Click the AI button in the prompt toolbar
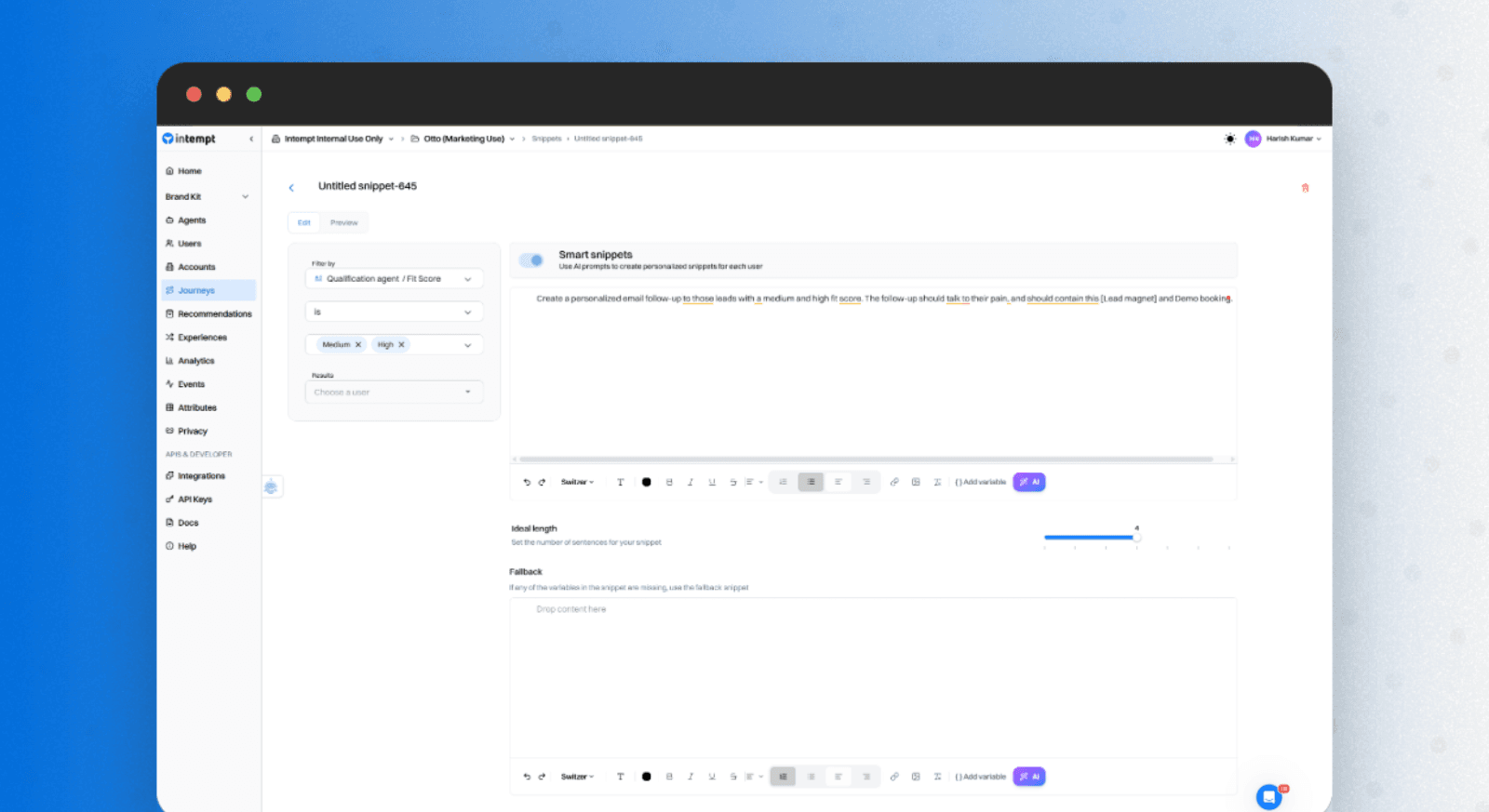This screenshot has height=812, width=1489. coord(1029,482)
